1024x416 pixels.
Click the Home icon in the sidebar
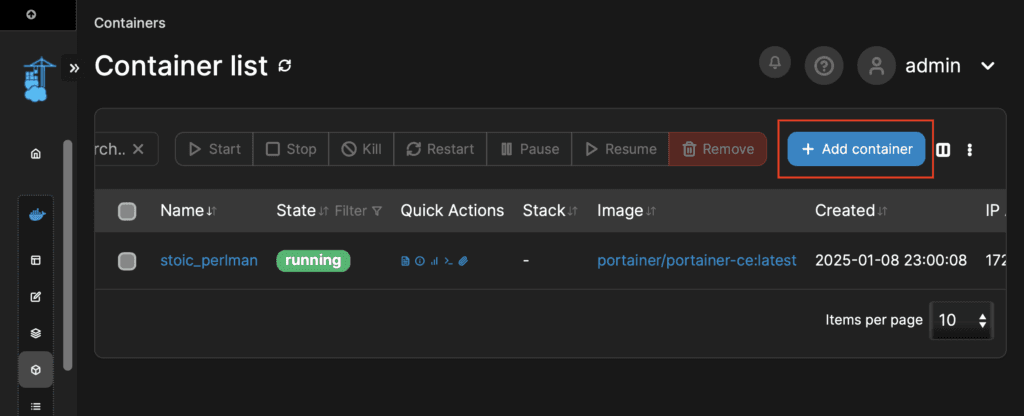coord(36,154)
